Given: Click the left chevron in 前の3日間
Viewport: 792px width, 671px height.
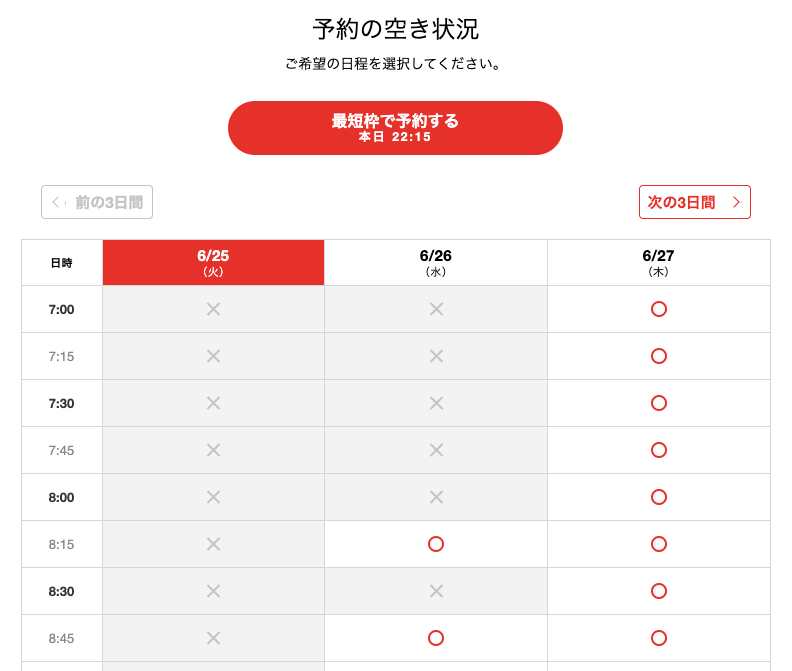Looking at the screenshot, I should click(x=56, y=203).
